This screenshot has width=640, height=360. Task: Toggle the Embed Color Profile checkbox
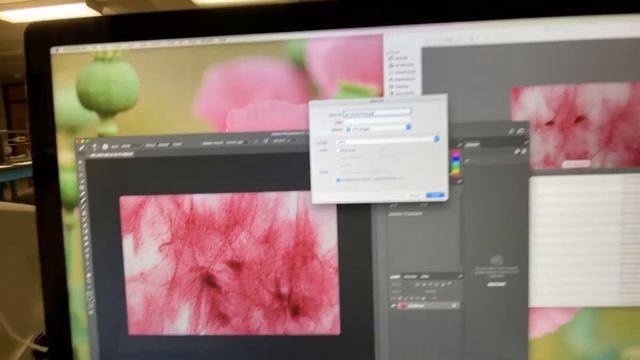pos(338,180)
